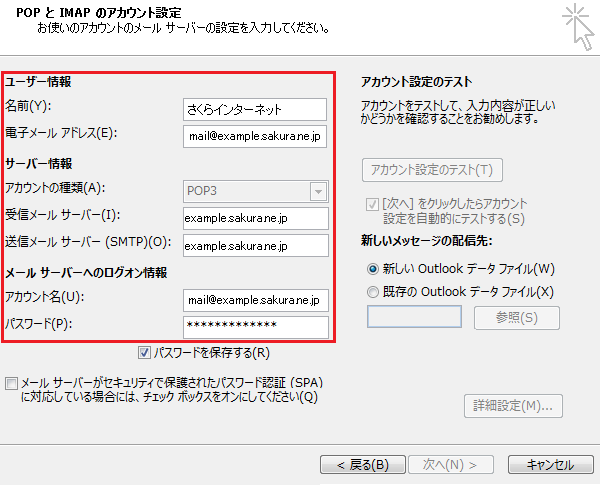This screenshot has width=600, height=485.
Task: Toggle the パスワードを保存する checkbox
Action: (x=145, y=353)
